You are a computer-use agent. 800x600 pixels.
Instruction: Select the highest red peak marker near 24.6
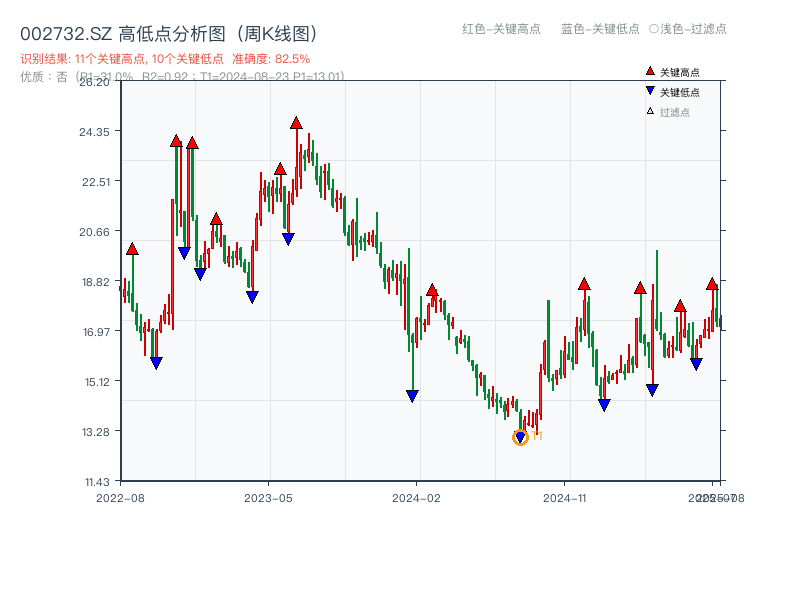(297, 123)
